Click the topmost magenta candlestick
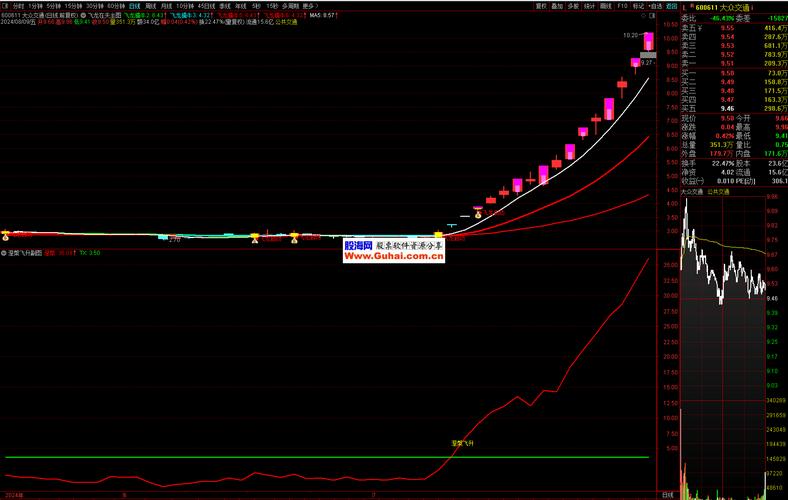 click(649, 41)
